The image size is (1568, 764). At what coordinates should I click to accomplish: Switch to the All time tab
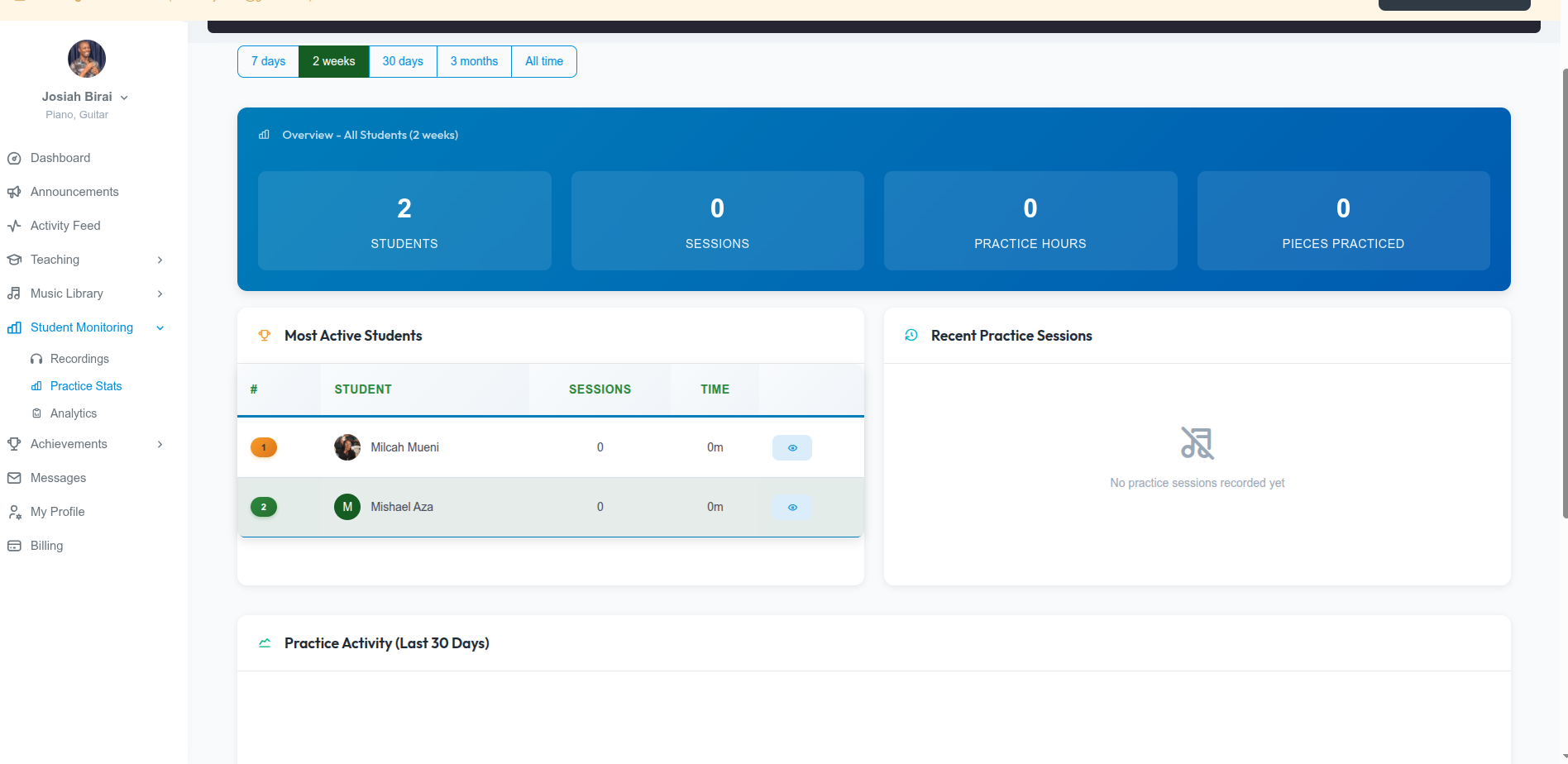point(544,61)
